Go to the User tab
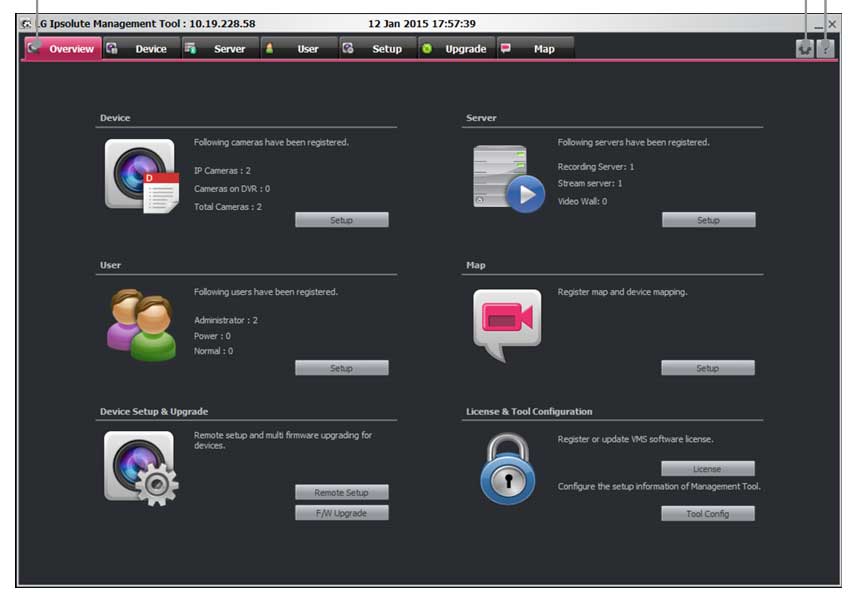 (298, 49)
